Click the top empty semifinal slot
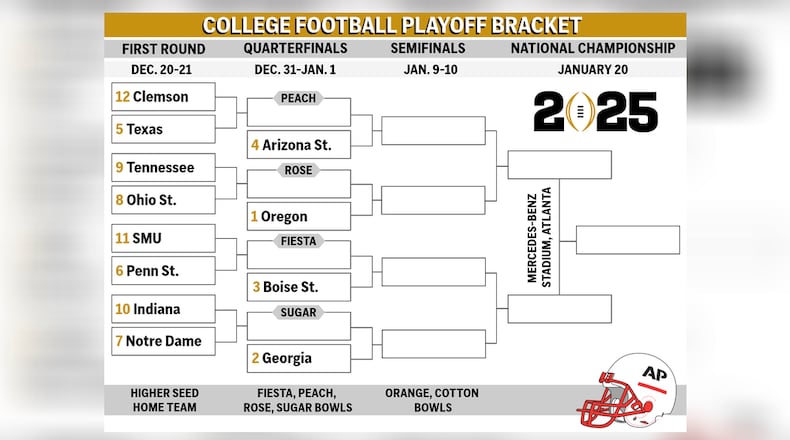The height and width of the screenshot is (440, 790). tap(432, 130)
